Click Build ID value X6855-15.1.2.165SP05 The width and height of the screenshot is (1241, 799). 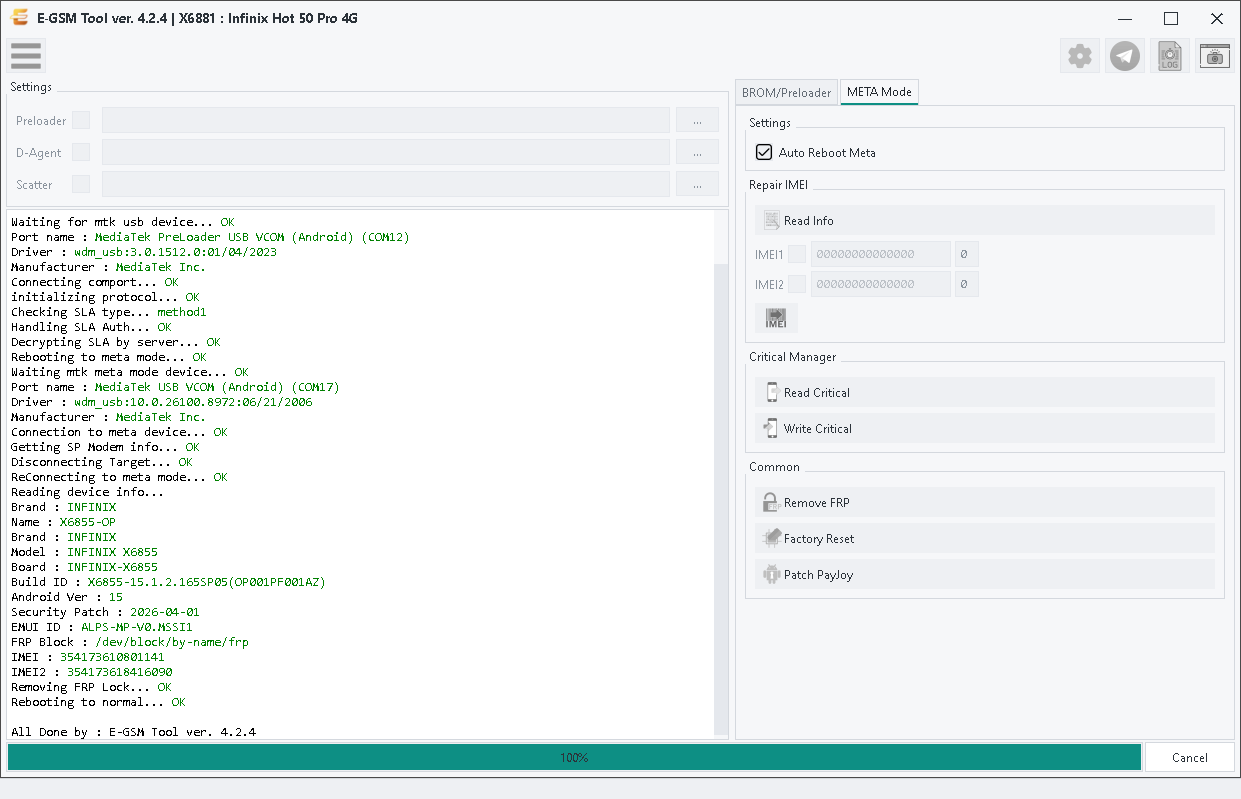[x=206, y=582]
